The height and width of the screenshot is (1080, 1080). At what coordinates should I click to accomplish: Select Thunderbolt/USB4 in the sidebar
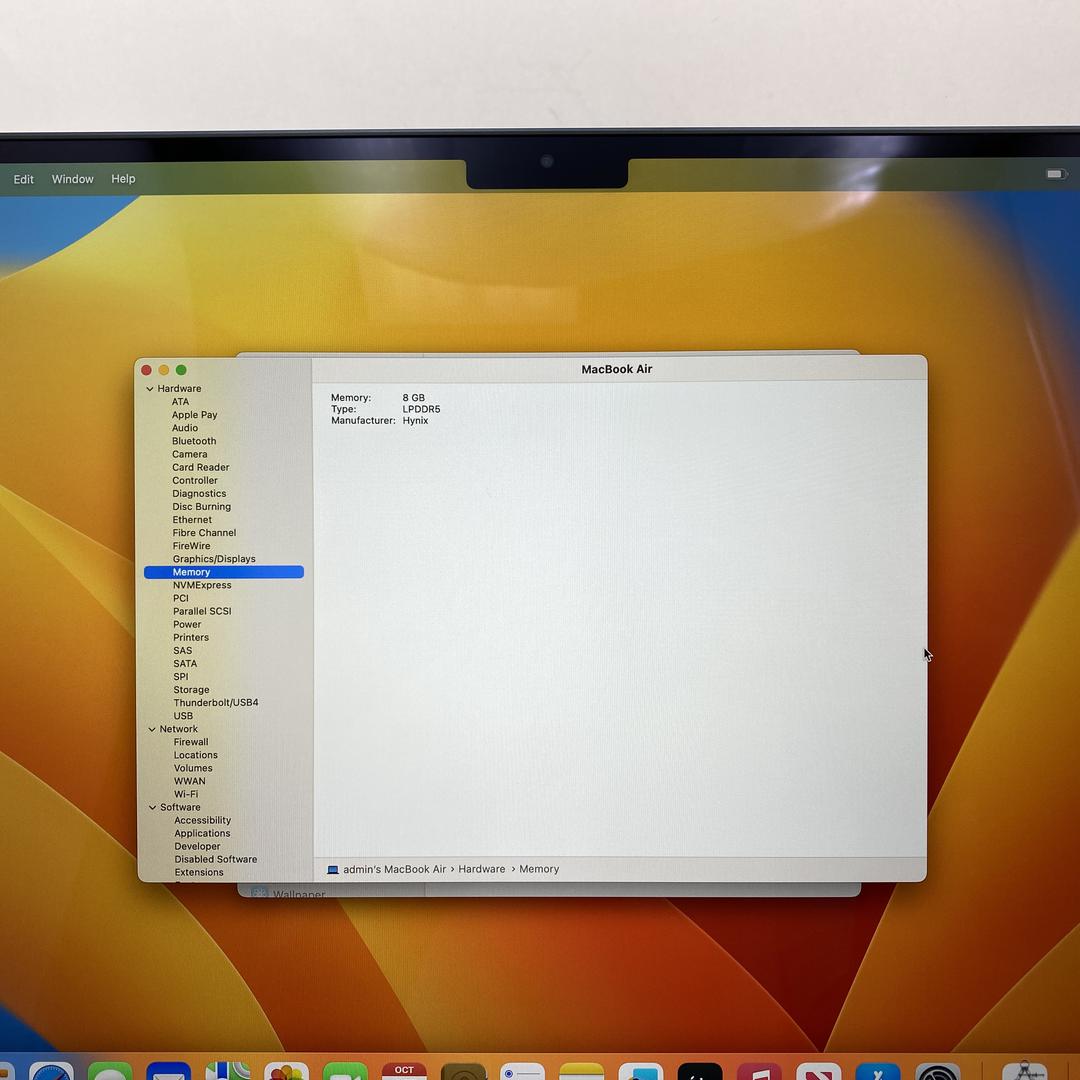215,702
